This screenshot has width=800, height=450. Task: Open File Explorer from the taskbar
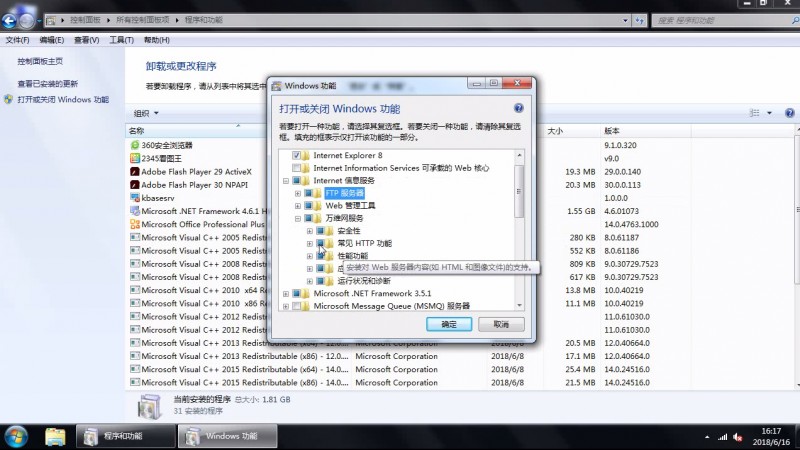(x=55, y=437)
